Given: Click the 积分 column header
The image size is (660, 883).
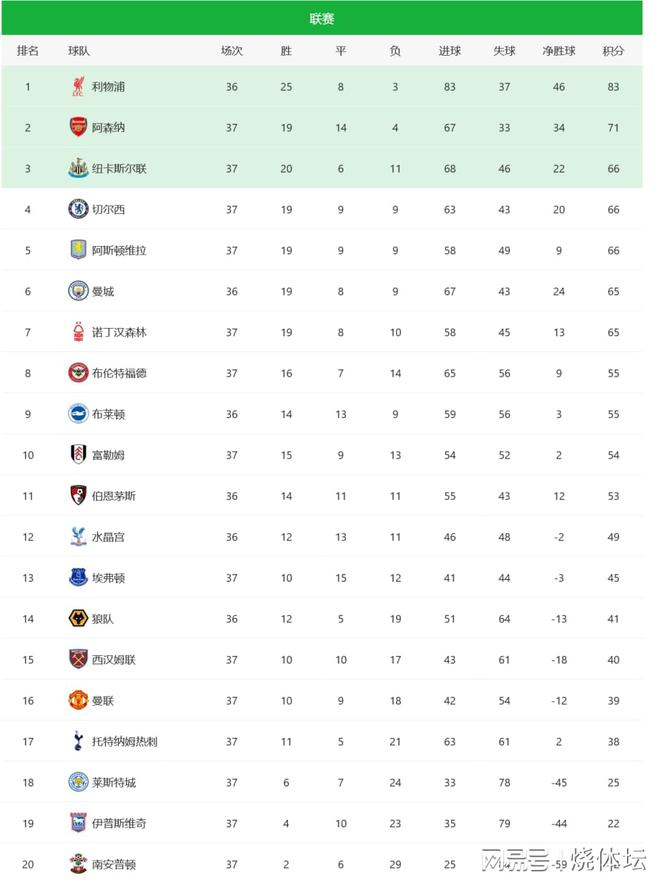Looking at the screenshot, I should tap(613, 51).
